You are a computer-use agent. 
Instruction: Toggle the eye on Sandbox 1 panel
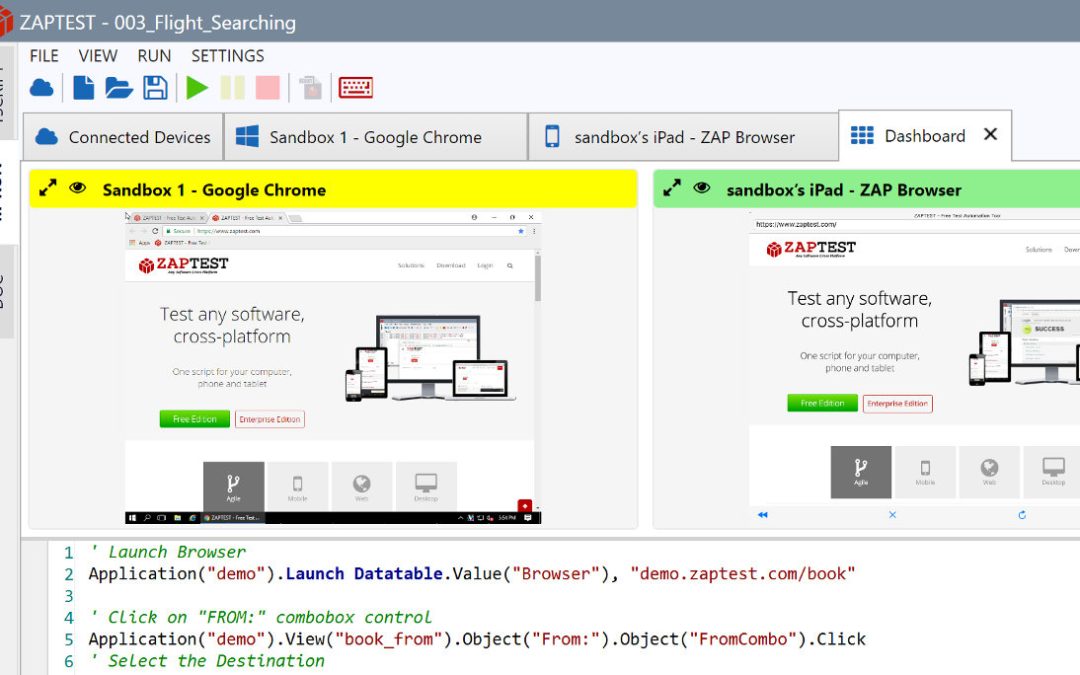coord(78,188)
